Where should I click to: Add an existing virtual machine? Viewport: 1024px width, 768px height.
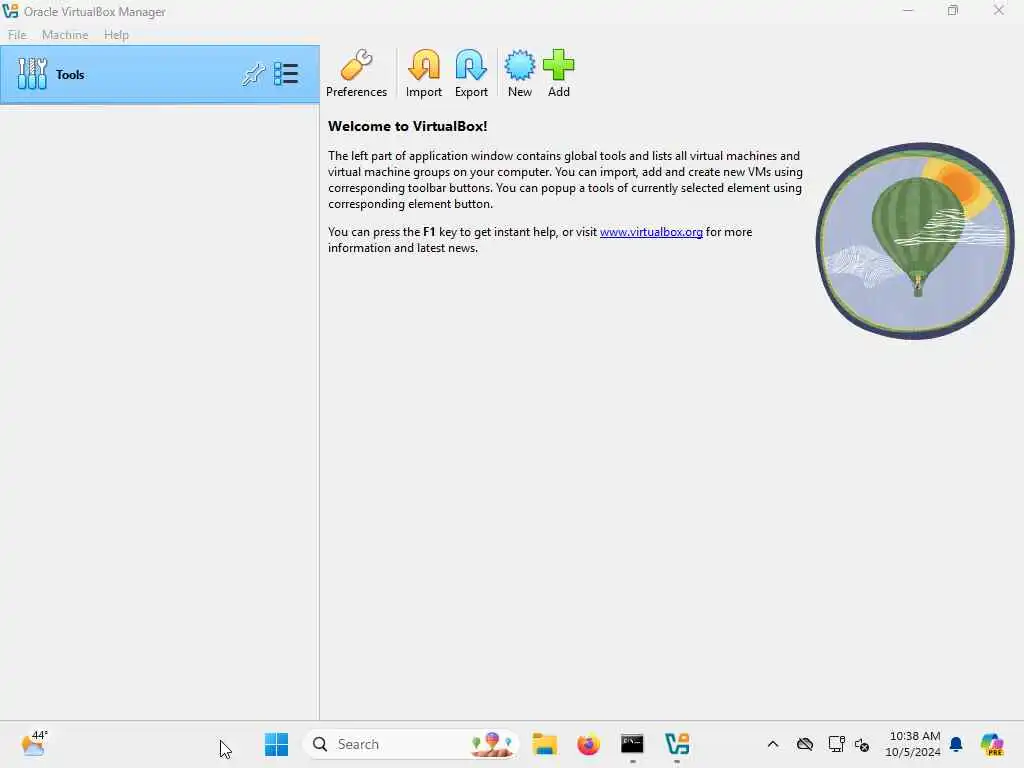click(x=558, y=74)
